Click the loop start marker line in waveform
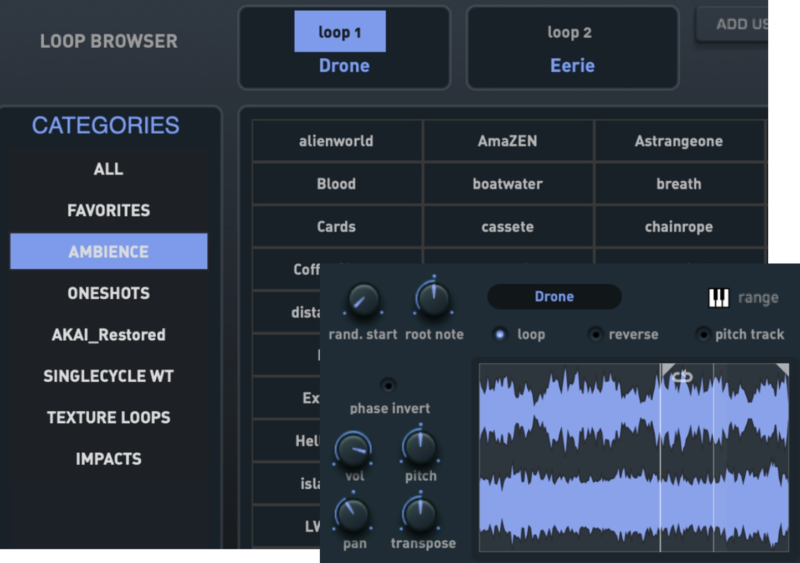This screenshot has height=563, width=800. (661, 458)
